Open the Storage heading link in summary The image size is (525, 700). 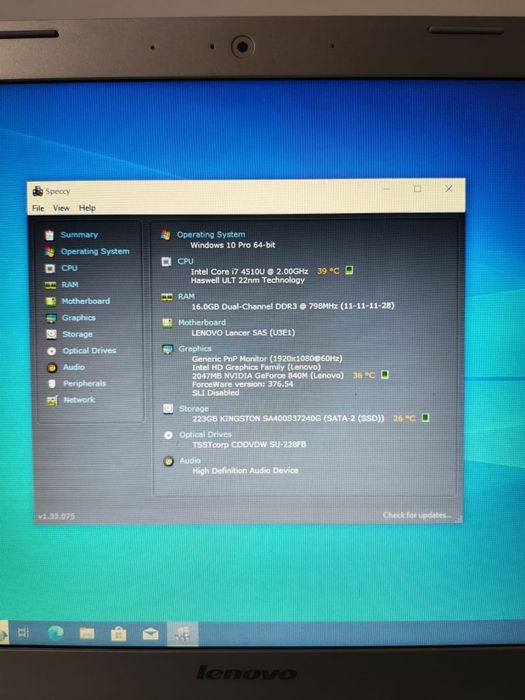(x=194, y=408)
